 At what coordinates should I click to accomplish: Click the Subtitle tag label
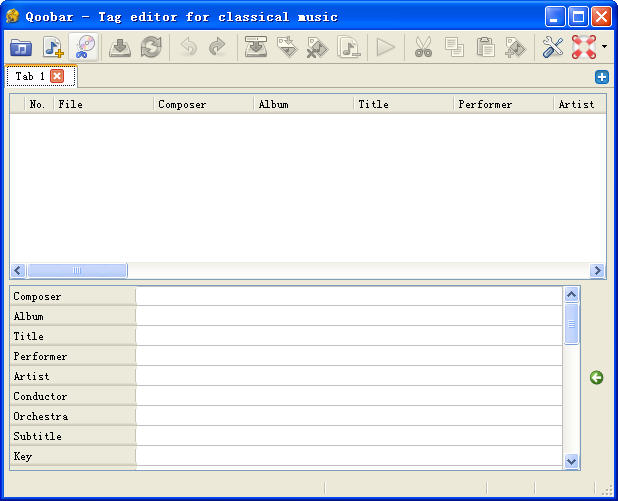(x=37, y=436)
